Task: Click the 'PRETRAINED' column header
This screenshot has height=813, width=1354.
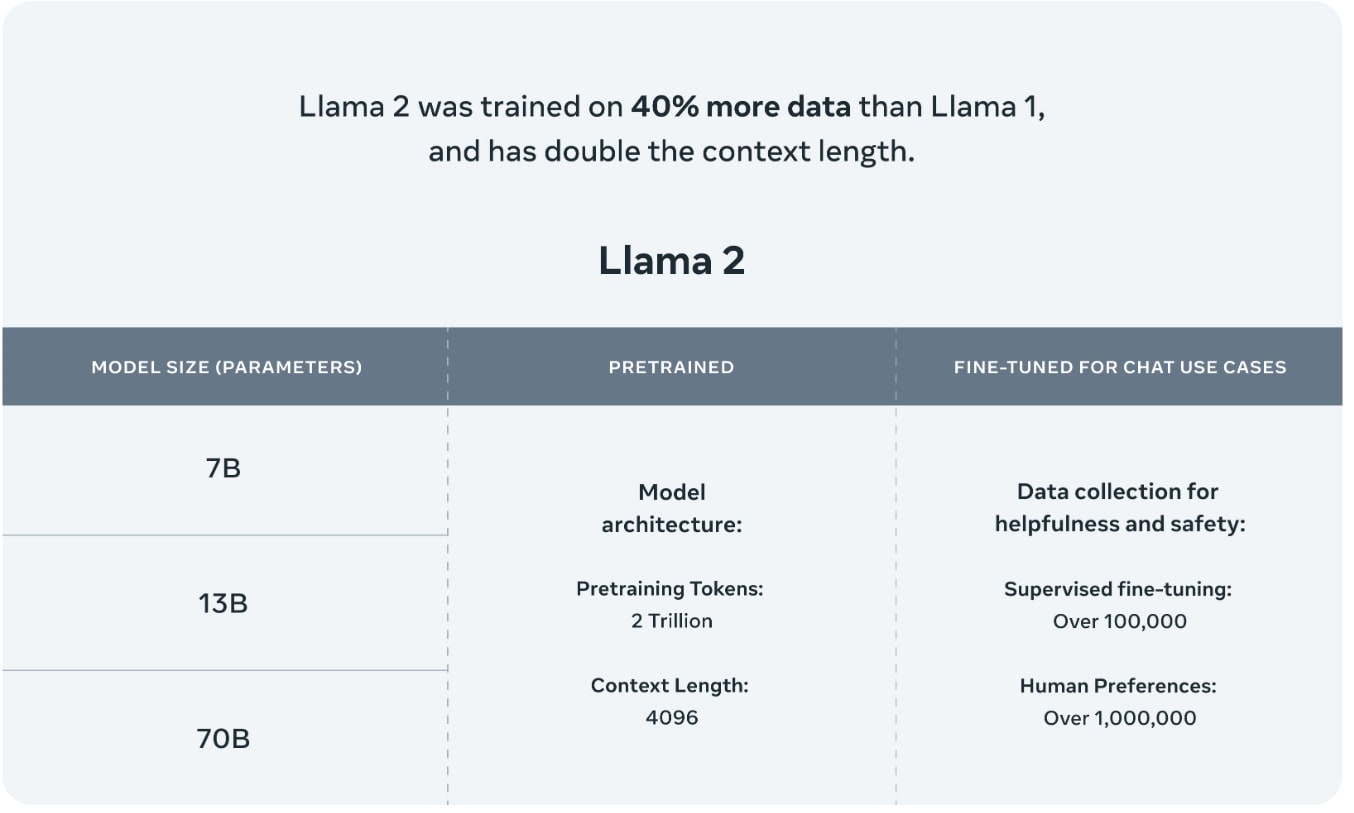Action: coord(671,367)
